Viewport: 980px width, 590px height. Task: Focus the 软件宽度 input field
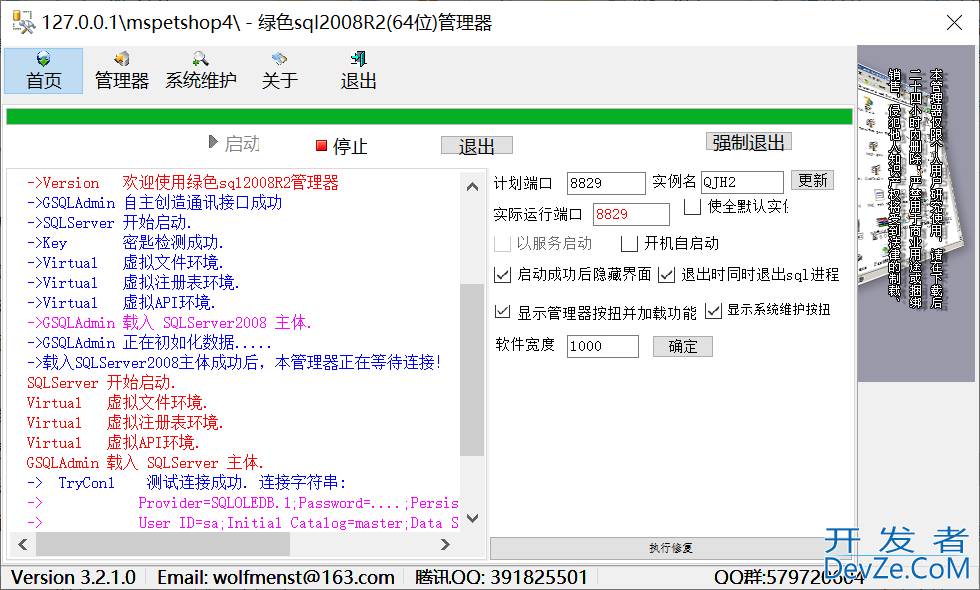coord(602,346)
